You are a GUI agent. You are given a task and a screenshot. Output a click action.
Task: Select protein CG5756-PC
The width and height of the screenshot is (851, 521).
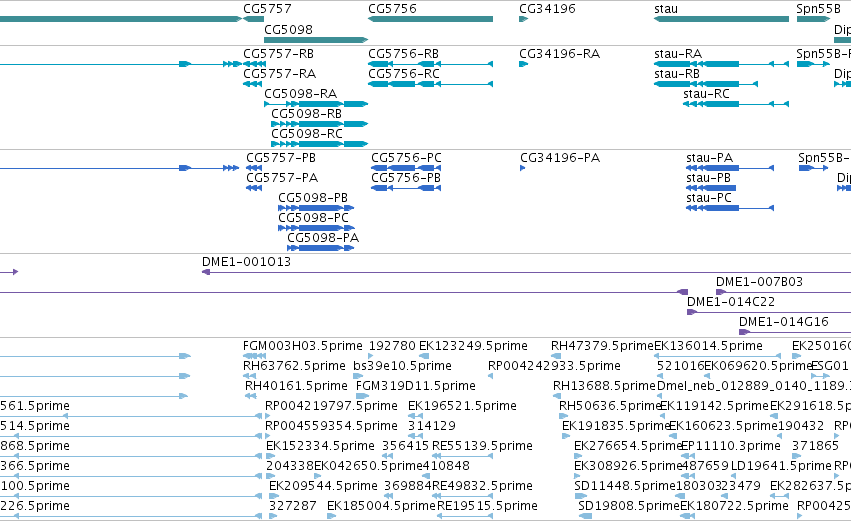click(406, 158)
